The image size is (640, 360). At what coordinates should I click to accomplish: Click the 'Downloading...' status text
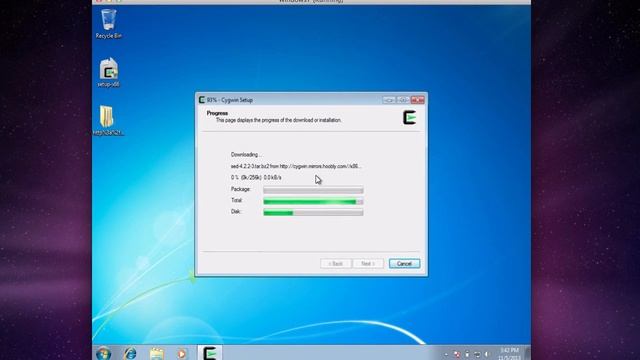(246, 155)
